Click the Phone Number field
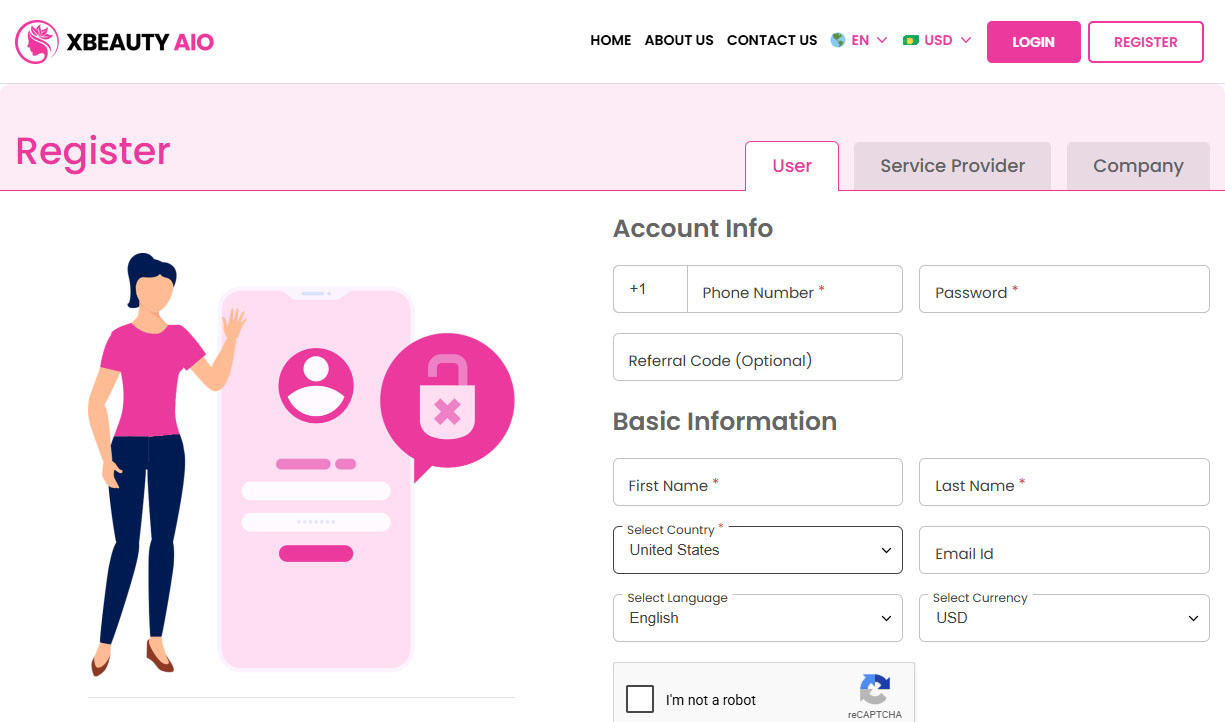 pos(794,289)
